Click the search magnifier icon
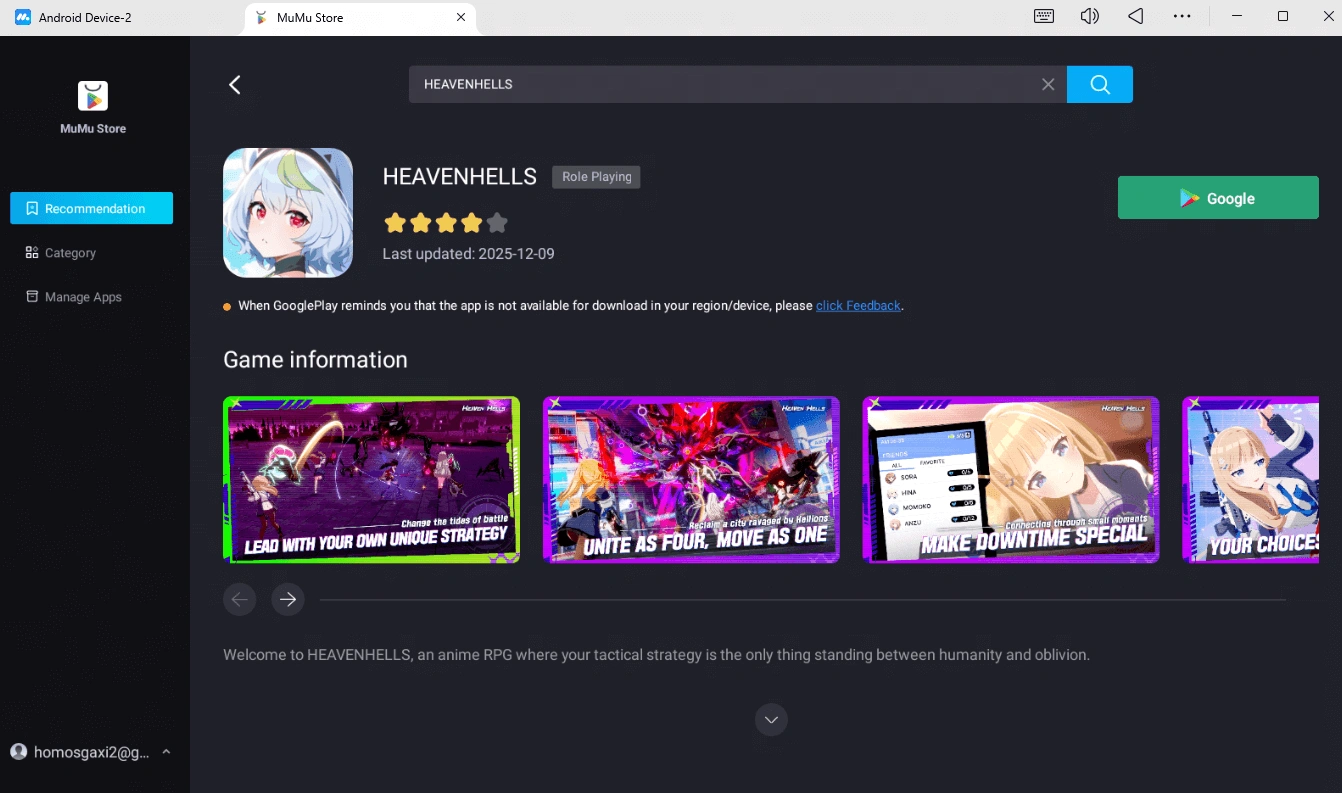 (x=1099, y=84)
